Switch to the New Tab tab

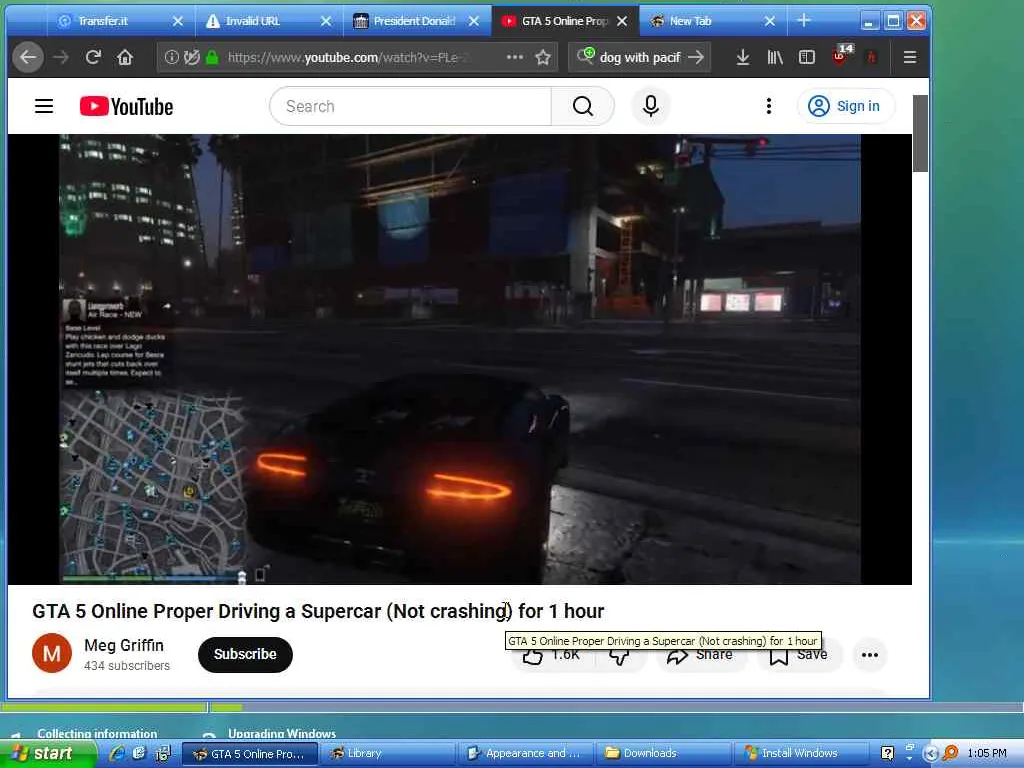point(712,21)
